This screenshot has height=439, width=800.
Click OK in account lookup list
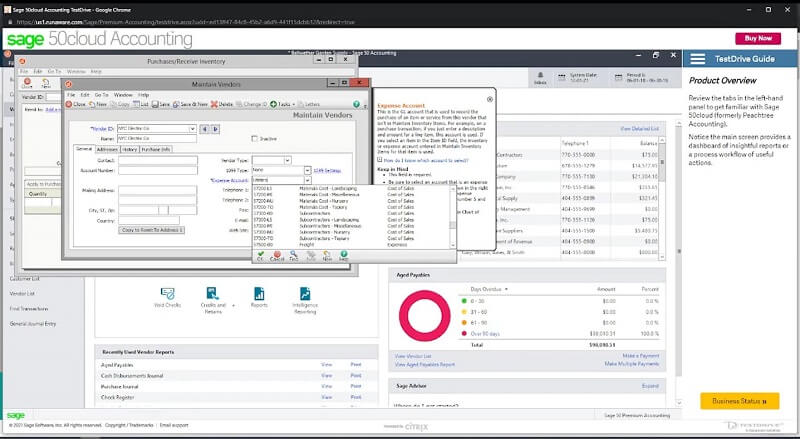pyautogui.click(x=261, y=255)
